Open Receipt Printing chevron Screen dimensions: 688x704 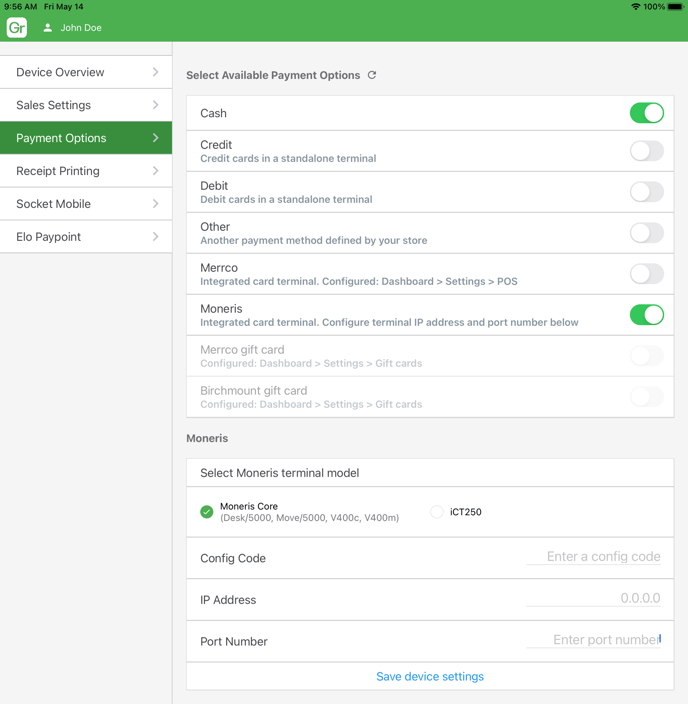click(155, 171)
